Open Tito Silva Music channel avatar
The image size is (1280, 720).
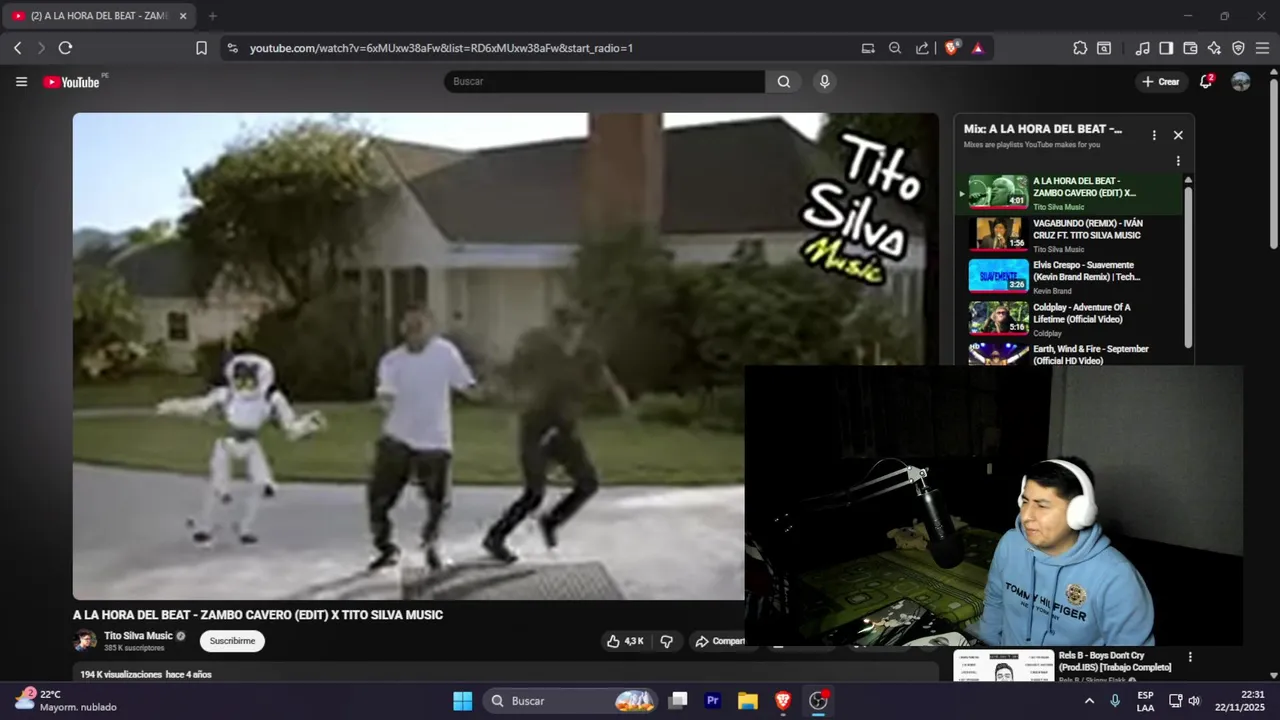[x=85, y=641]
